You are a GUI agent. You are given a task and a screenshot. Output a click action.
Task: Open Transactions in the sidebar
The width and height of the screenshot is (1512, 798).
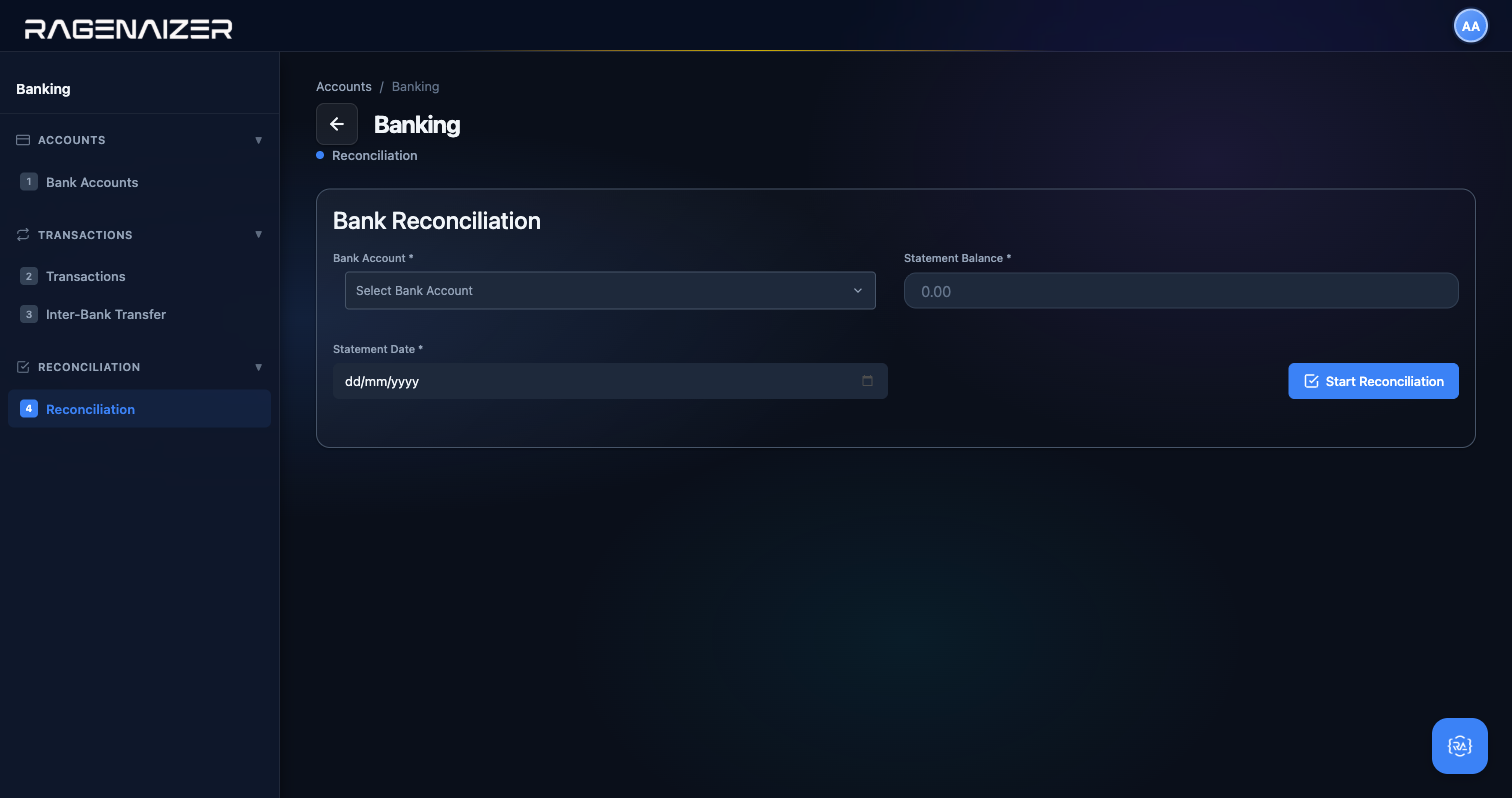pos(139,276)
